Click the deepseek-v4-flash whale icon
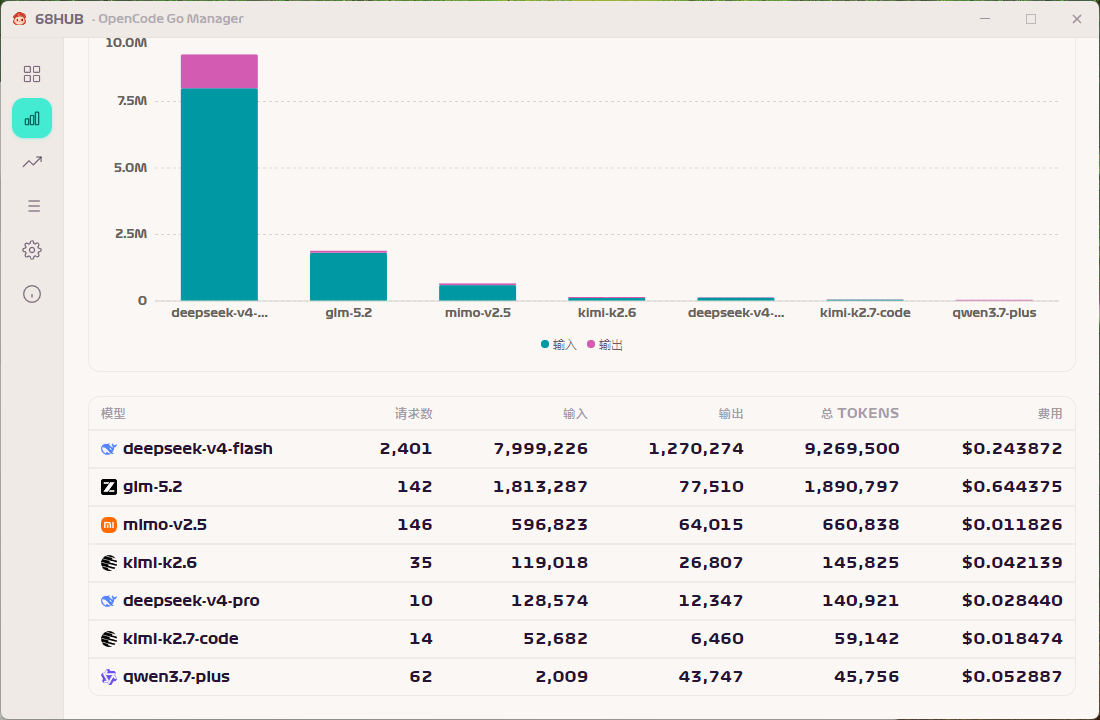The height and width of the screenshot is (720, 1100). (x=109, y=449)
